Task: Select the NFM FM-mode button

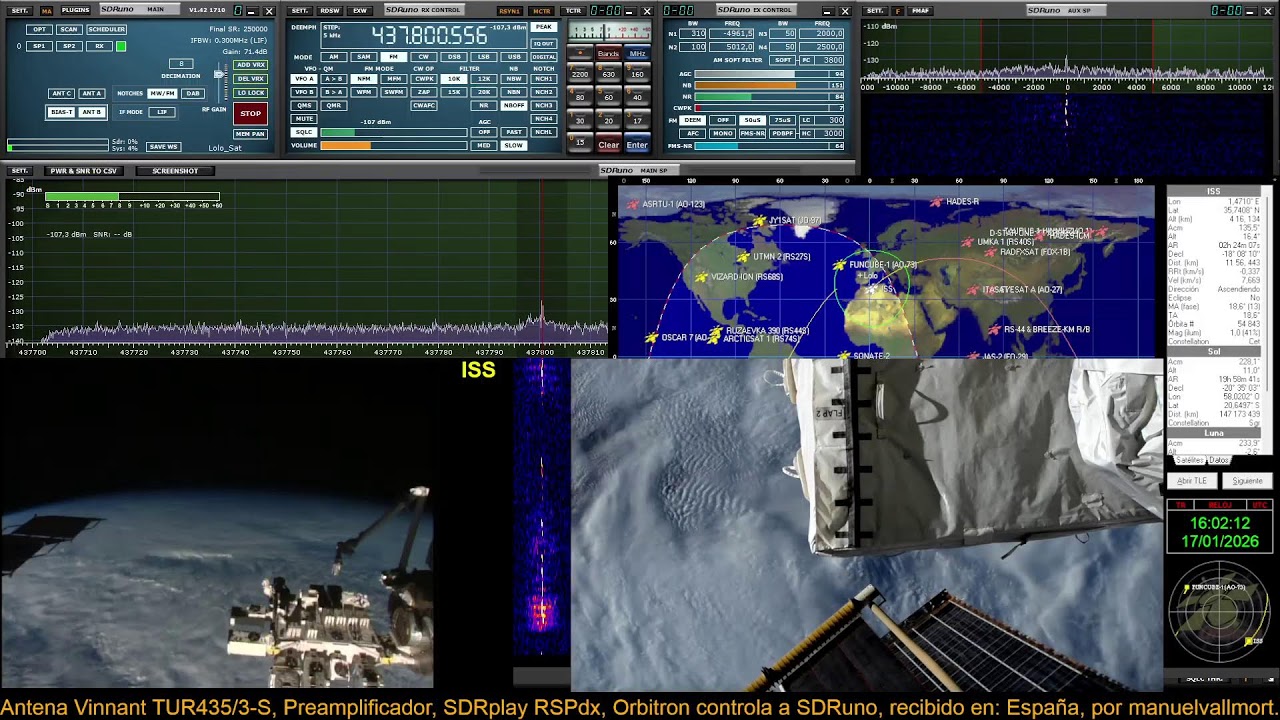Action: tap(364, 79)
